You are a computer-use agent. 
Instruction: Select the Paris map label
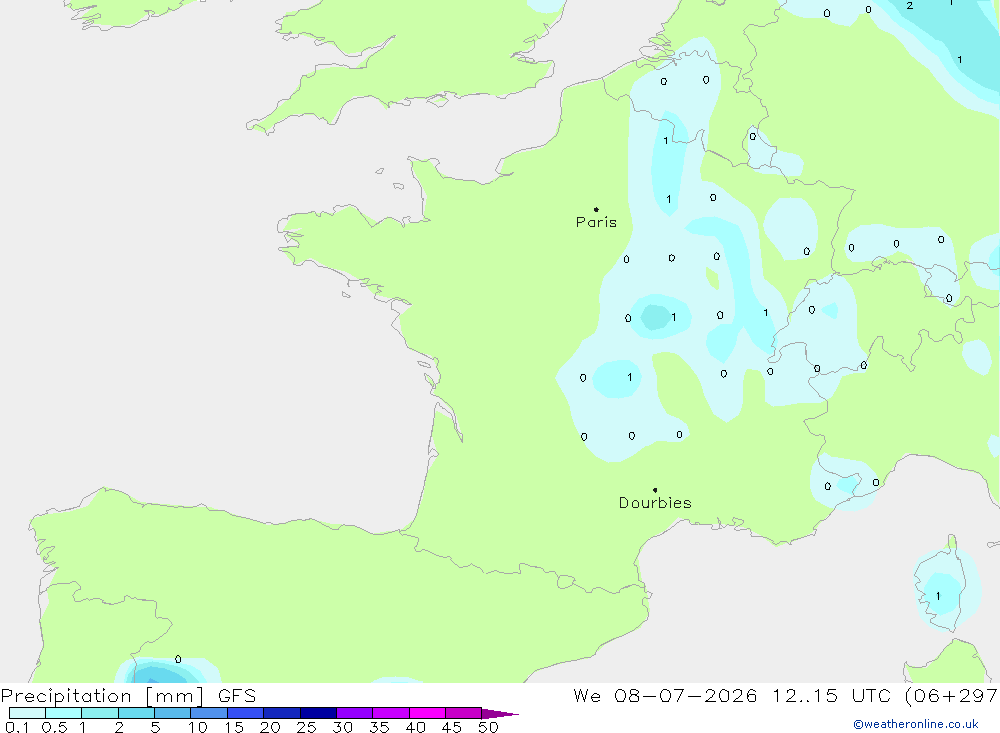(x=596, y=222)
